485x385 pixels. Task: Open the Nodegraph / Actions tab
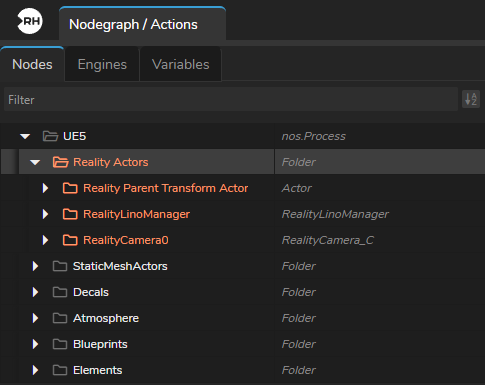(142, 24)
